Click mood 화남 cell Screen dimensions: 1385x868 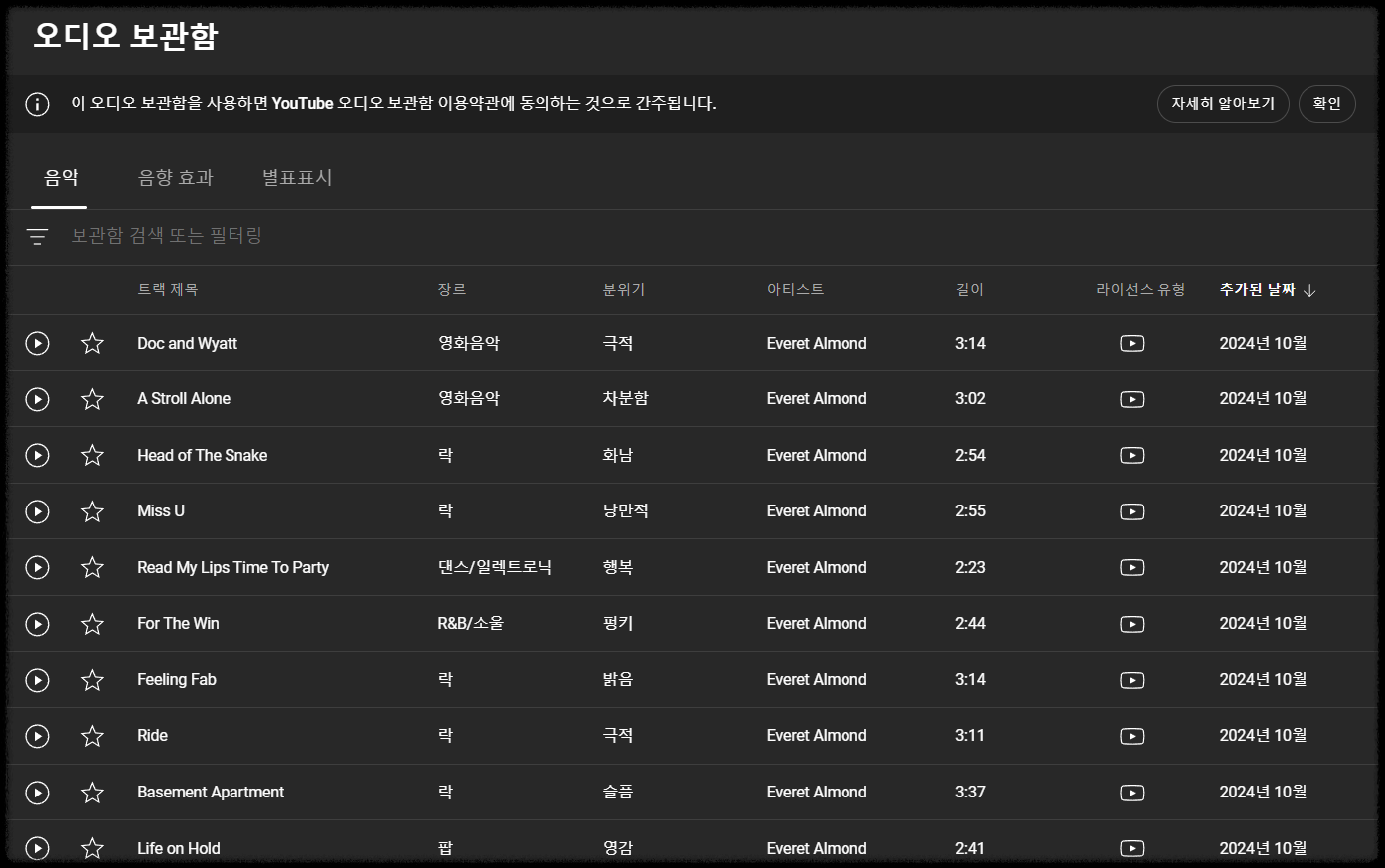coord(618,455)
